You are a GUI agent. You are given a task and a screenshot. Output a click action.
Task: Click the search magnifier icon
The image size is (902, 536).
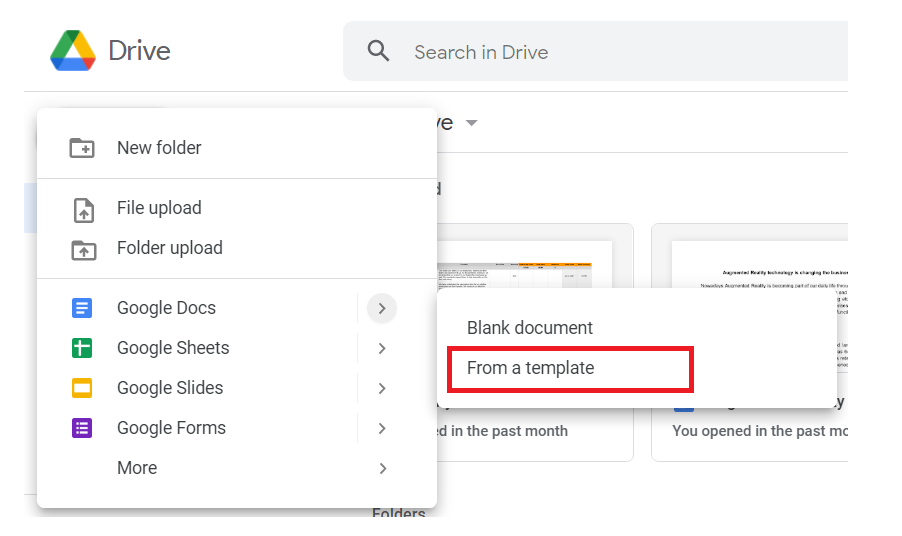tap(379, 51)
